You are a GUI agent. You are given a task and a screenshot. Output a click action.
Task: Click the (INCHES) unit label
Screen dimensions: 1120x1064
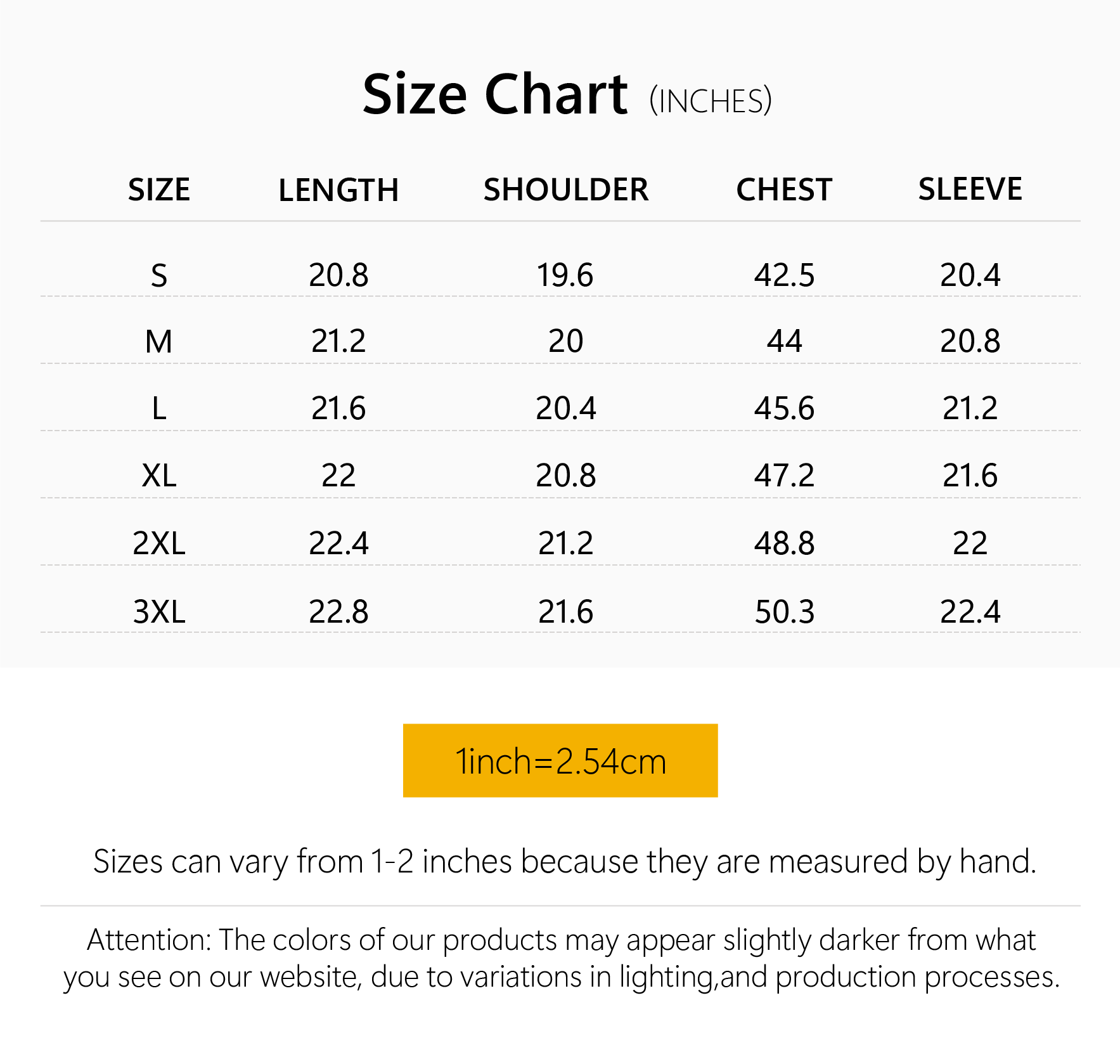click(711, 101)
